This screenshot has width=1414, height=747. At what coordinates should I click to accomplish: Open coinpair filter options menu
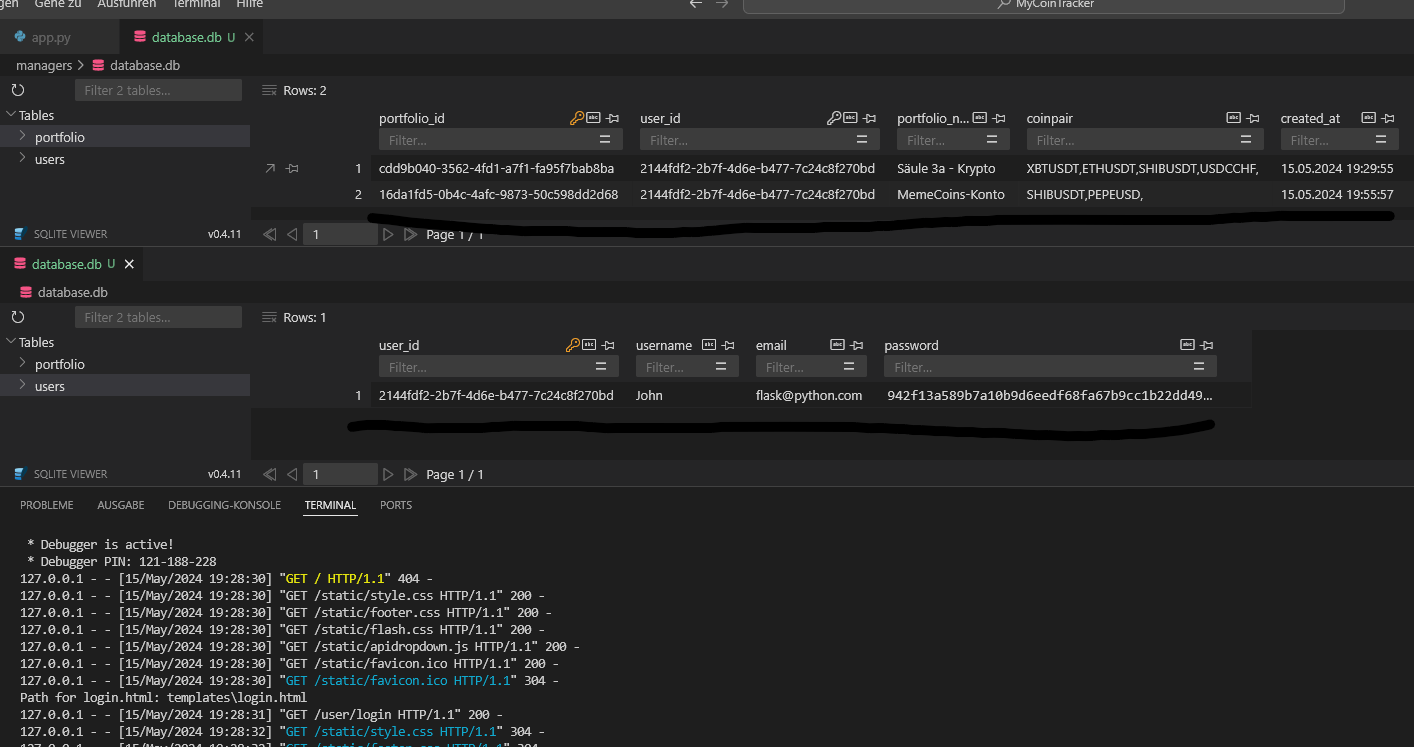point(1245,140)
